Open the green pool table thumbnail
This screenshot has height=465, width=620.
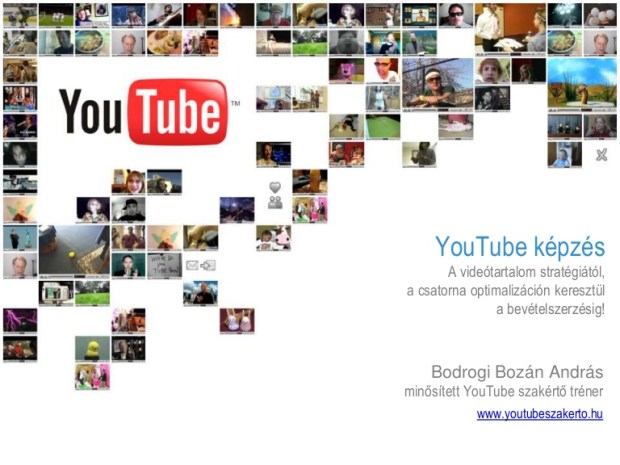coord(382,127)
